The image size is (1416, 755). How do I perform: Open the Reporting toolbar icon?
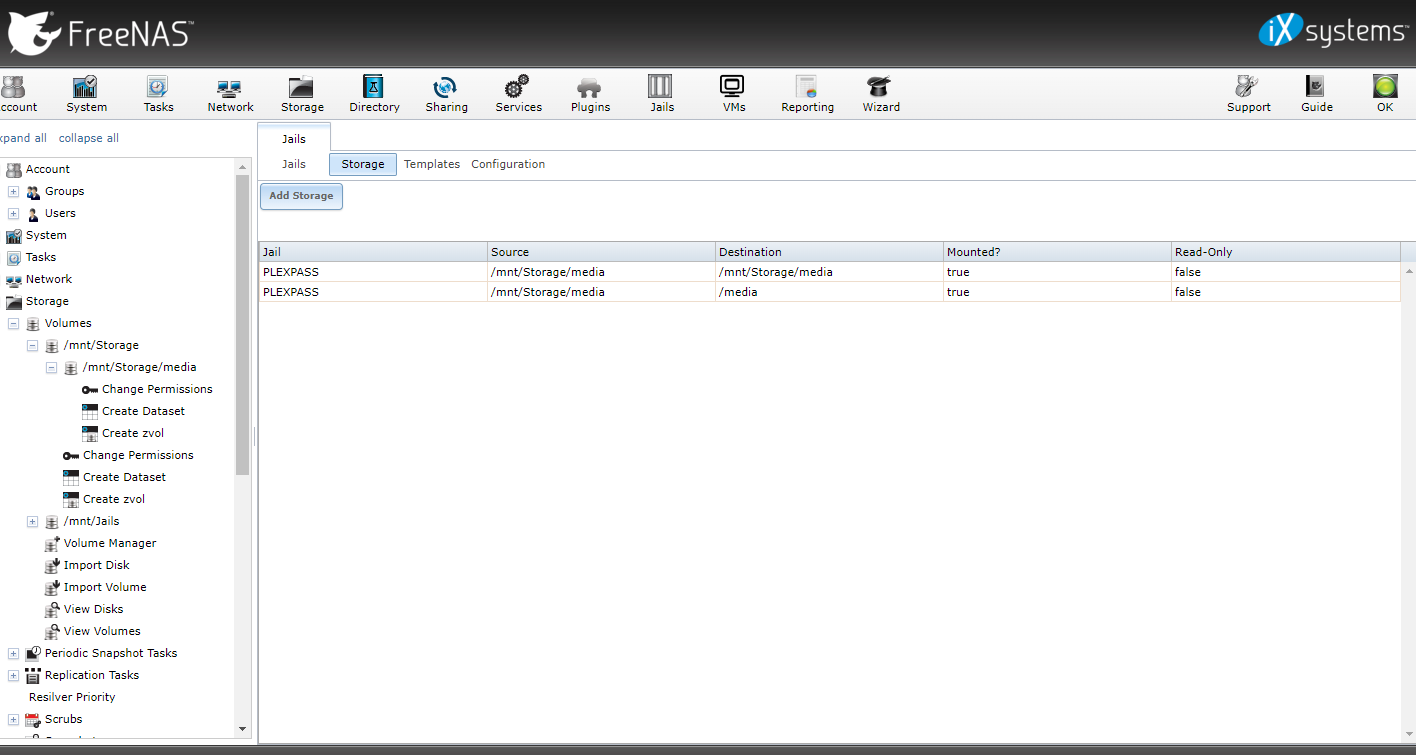click(x=807, y=88)
